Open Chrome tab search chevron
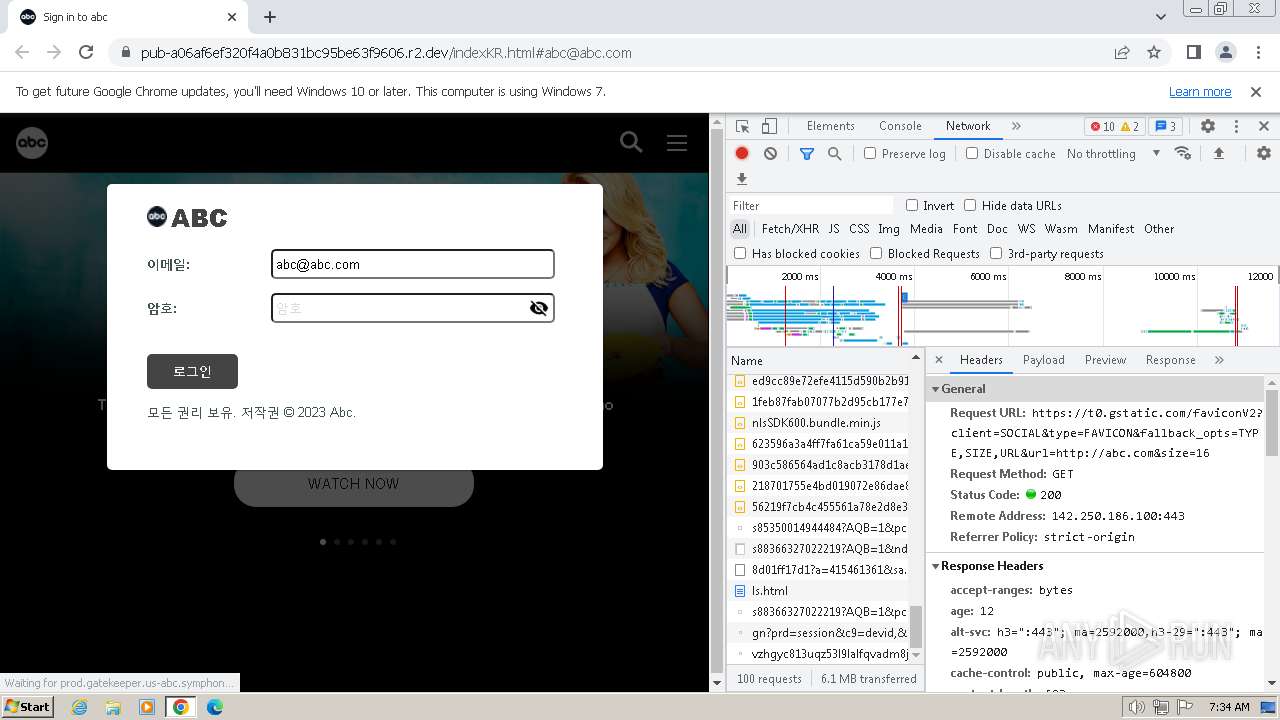This screenshot has width=1280, height=720. tap(1161, 17)
